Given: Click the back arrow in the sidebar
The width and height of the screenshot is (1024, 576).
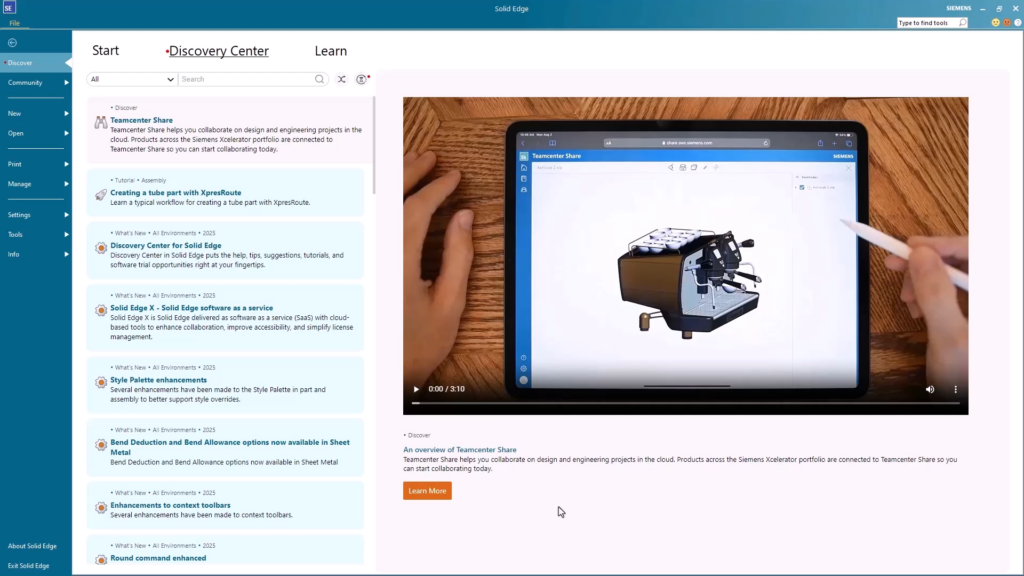Looking at the screenshot, I should 12,43.
